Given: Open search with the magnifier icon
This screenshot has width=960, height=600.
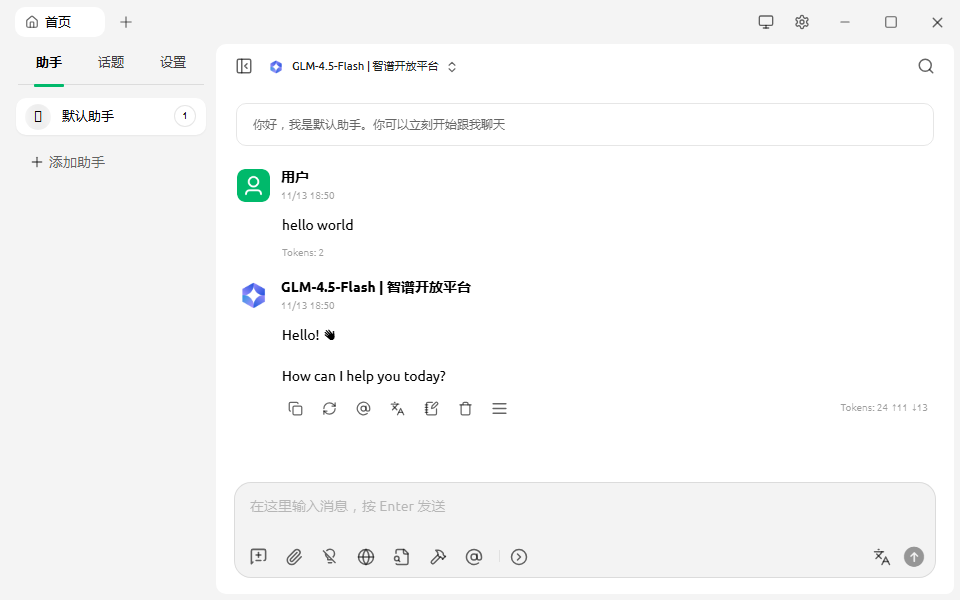Looking at the screenshot, I should [925, 66].
